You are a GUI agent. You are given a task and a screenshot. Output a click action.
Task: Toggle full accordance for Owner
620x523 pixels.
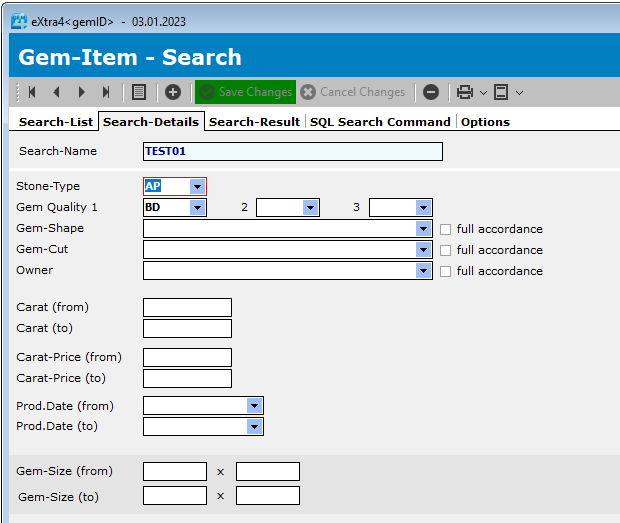[x=446, y=271]
